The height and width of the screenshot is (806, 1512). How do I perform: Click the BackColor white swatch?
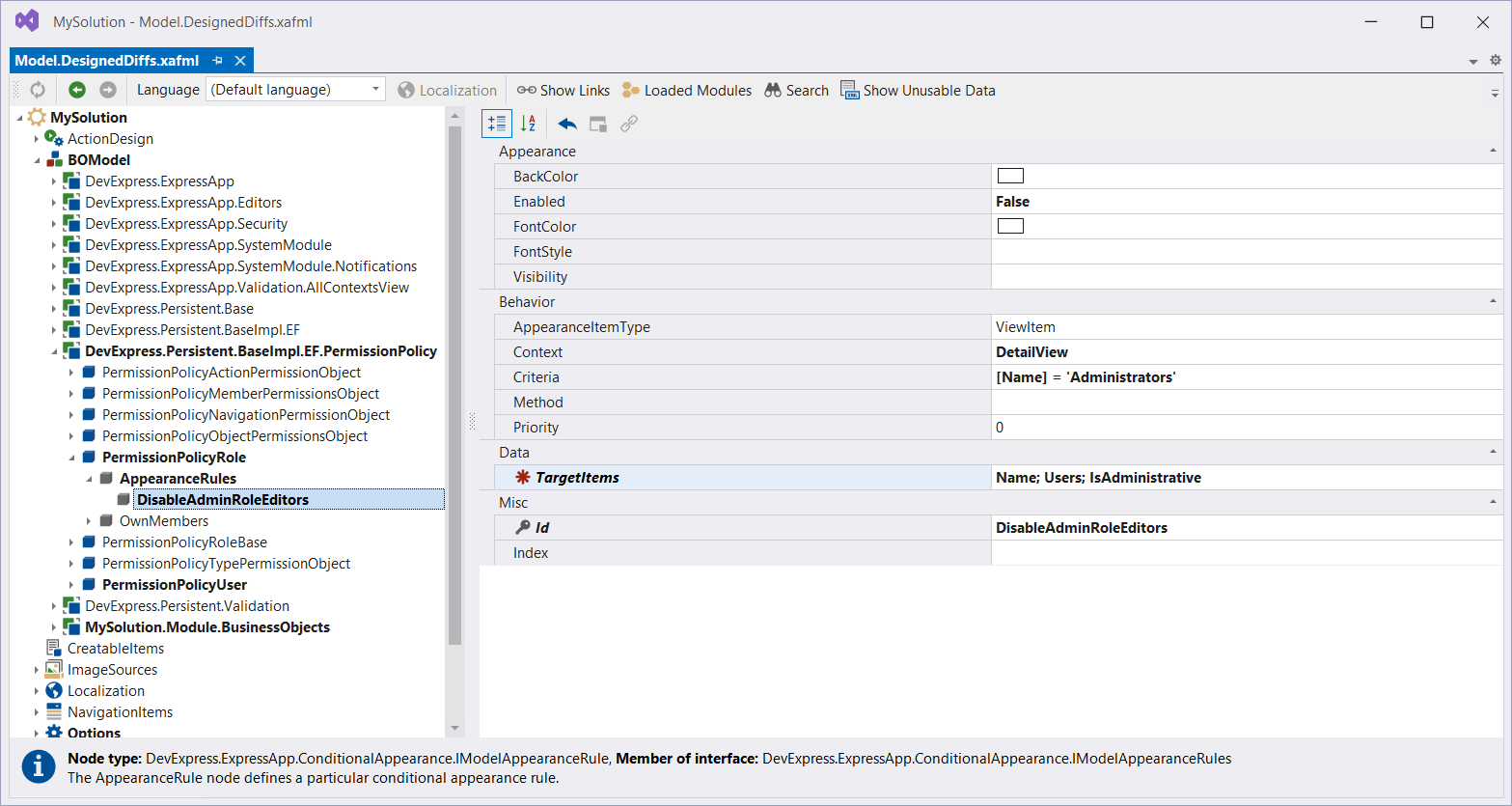click(x=1010, y=176)
